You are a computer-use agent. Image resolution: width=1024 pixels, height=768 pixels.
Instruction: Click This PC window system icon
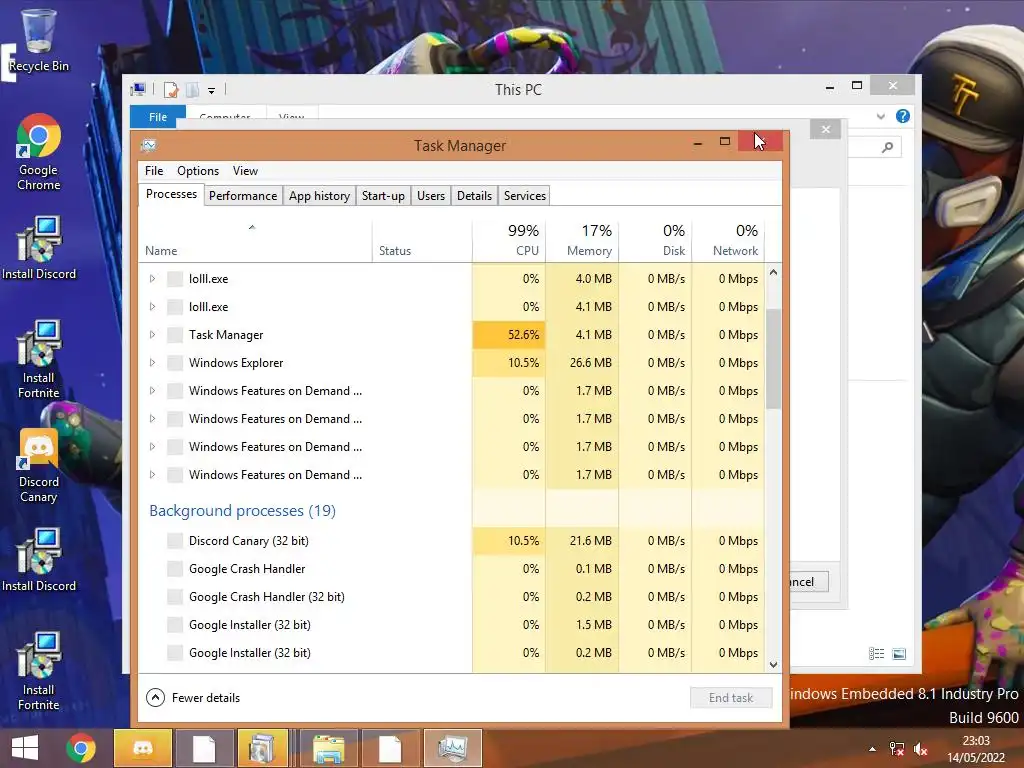point(138,89)
